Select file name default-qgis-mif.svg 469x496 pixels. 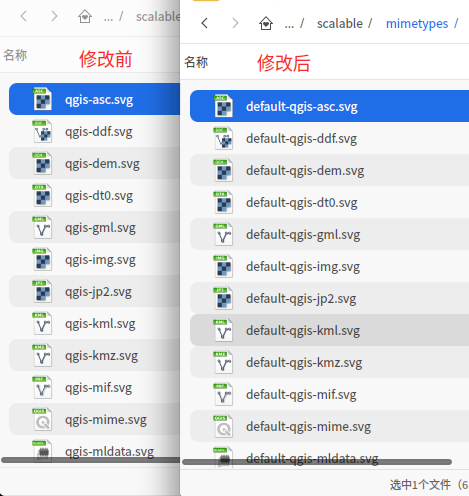301,395
